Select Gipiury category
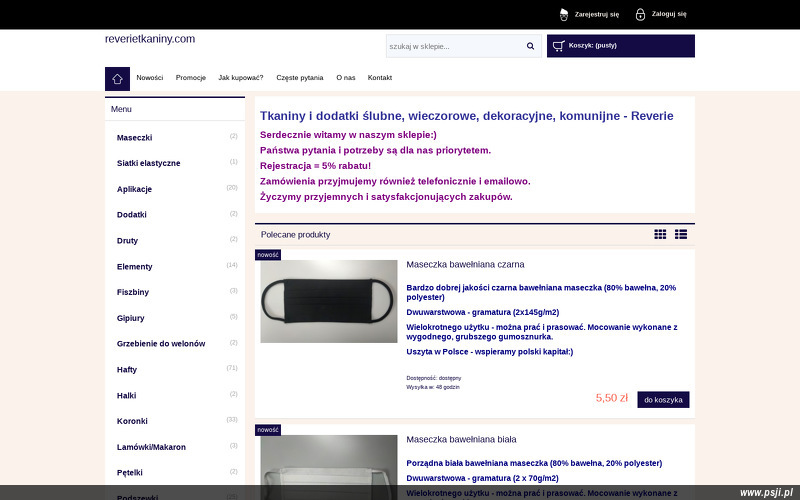The width and height of the screenshot is (800, 500). click(x=131, y=318)
